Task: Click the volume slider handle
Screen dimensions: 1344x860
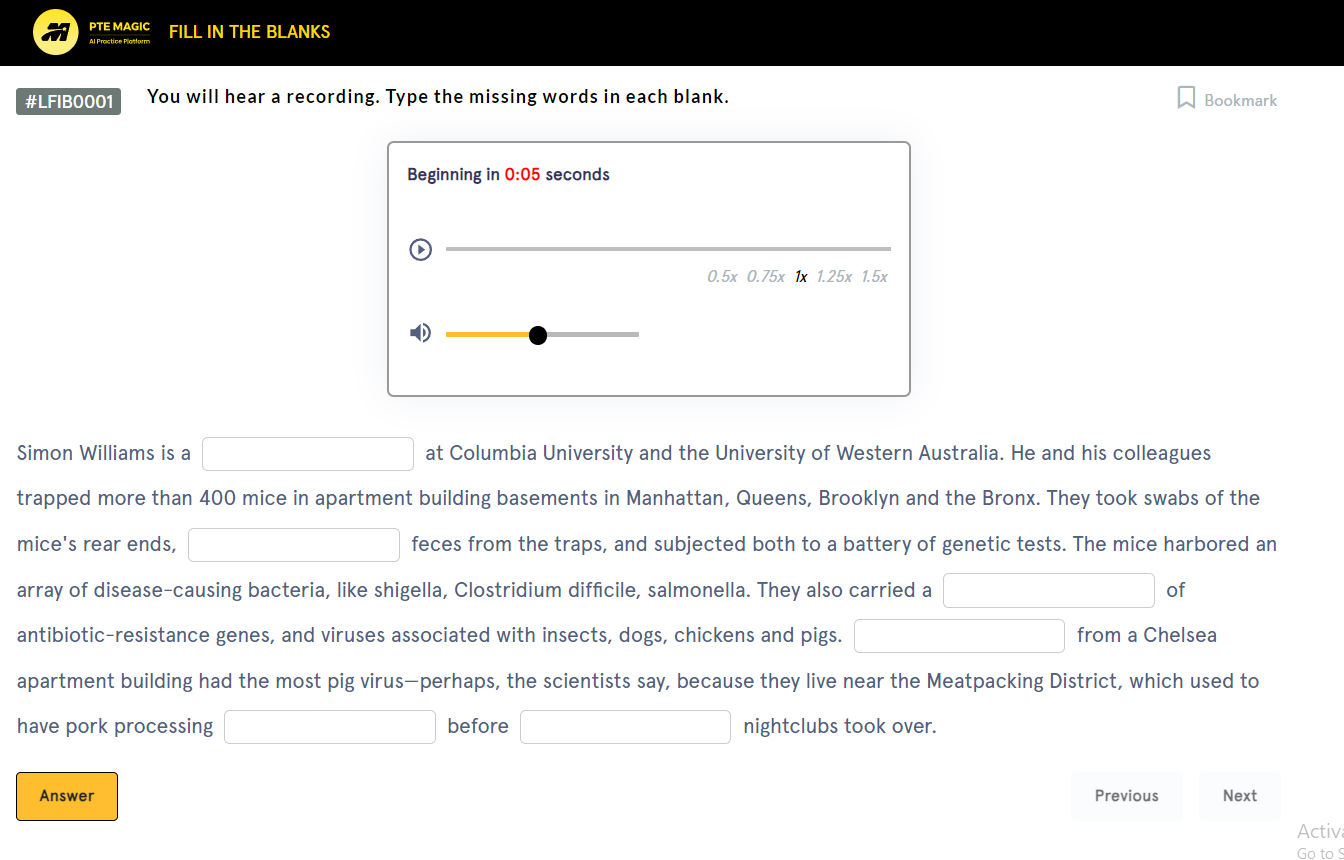Action: click(x=538, y=335)
